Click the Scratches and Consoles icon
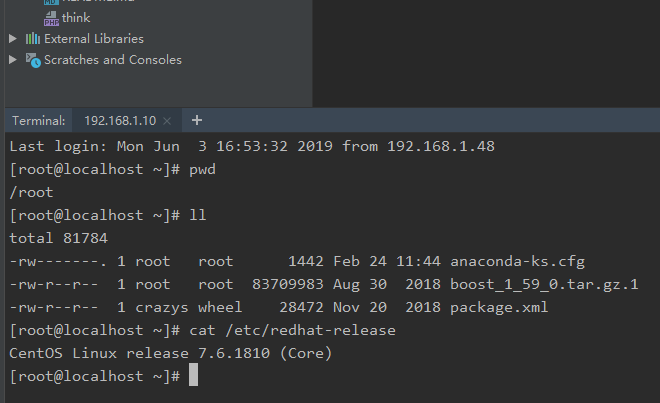Viewport: 660px width, 403px height. point(32,60)
